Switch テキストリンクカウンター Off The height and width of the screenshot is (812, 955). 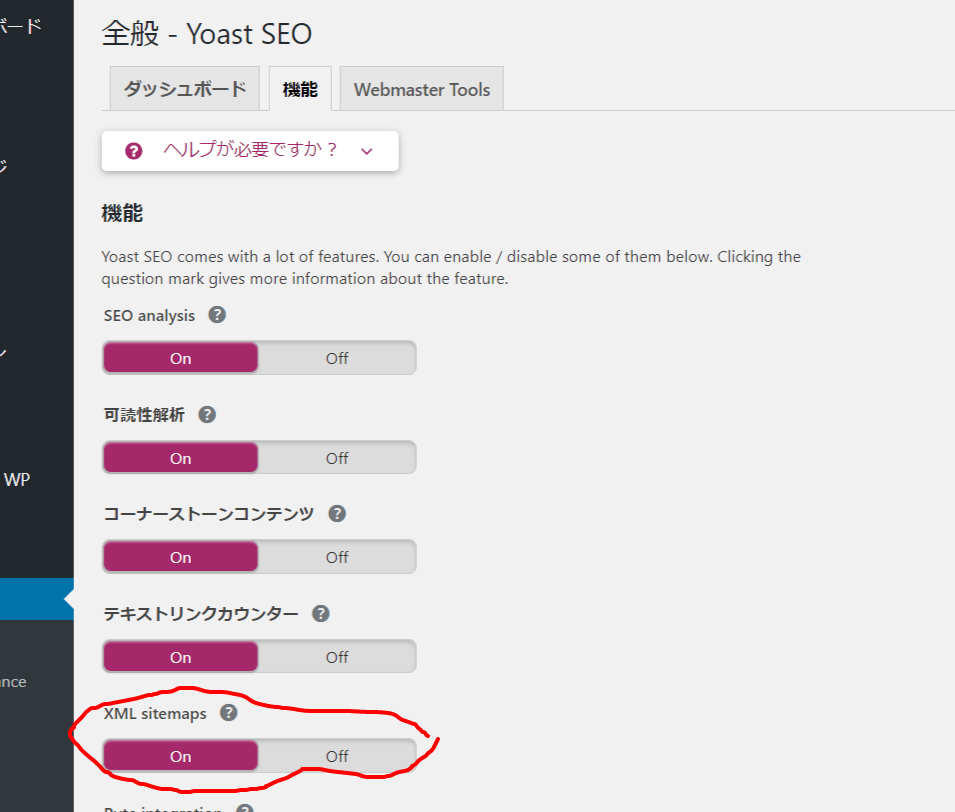337,657
